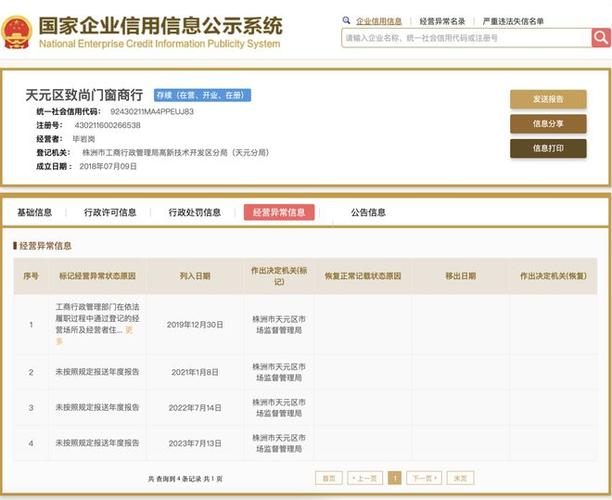Open the 企业信用信息 search link

pyautogui.click(x=379, y=21)
